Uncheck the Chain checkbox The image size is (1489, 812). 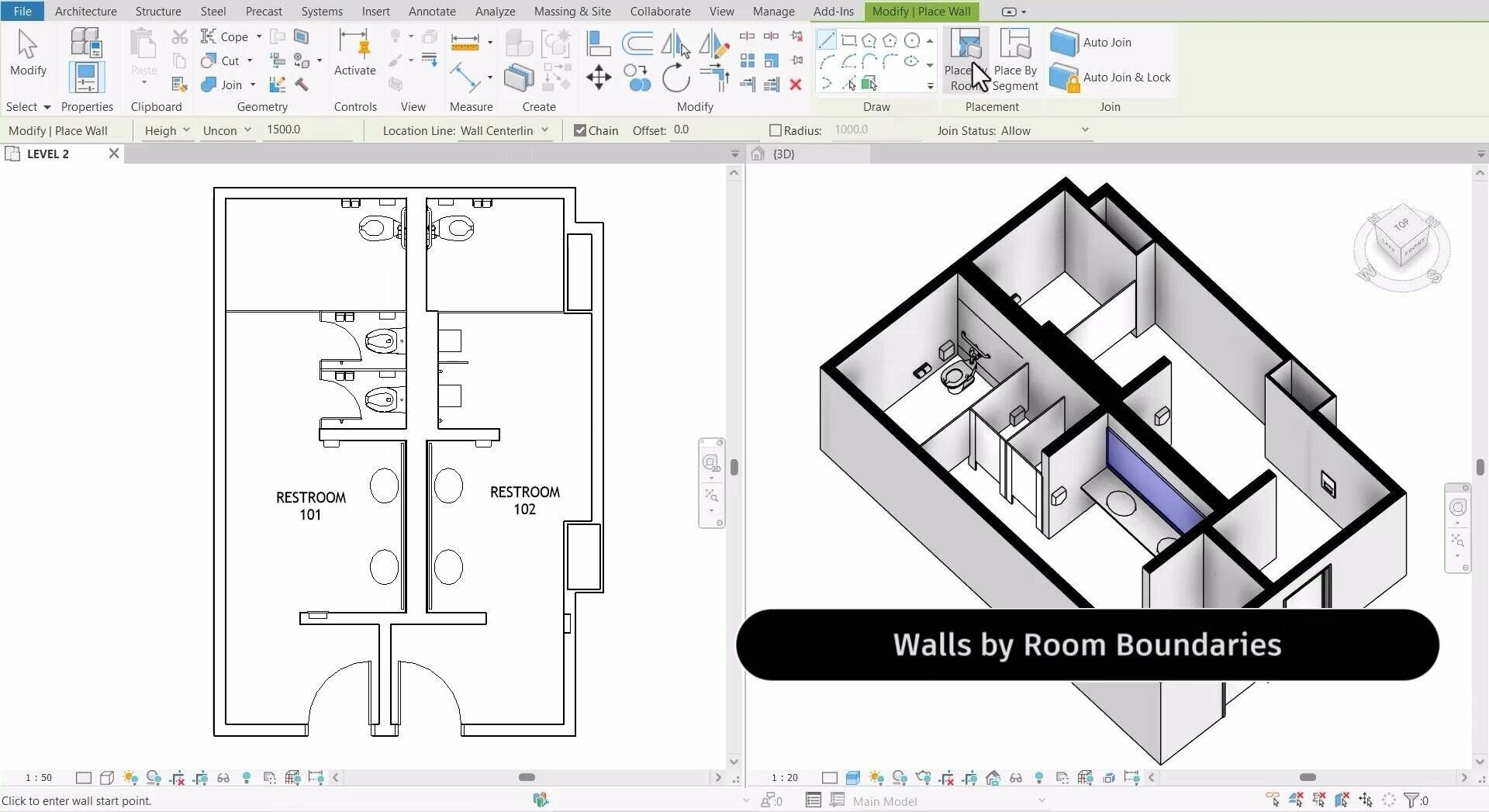click(x=579, y=130)
